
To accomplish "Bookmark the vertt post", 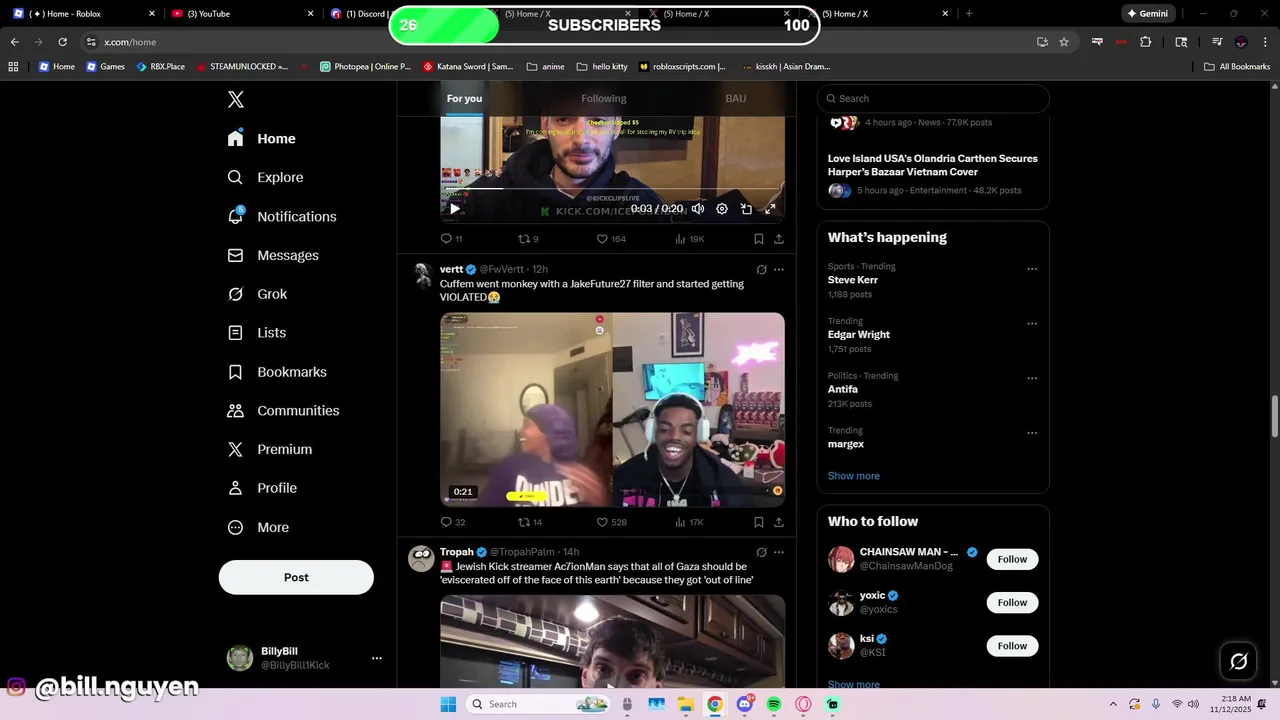I will click(759, 522).
